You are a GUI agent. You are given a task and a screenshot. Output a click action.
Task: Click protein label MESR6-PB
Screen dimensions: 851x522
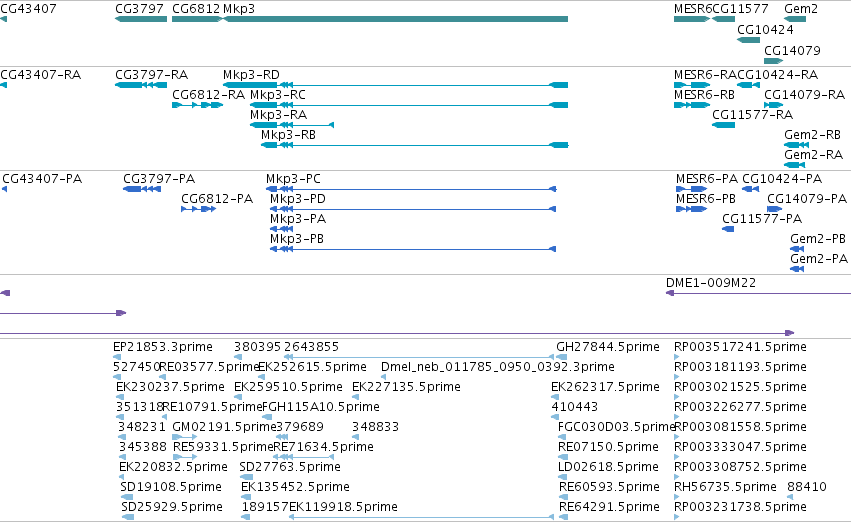pyautogui.click(x=706, y=199)
